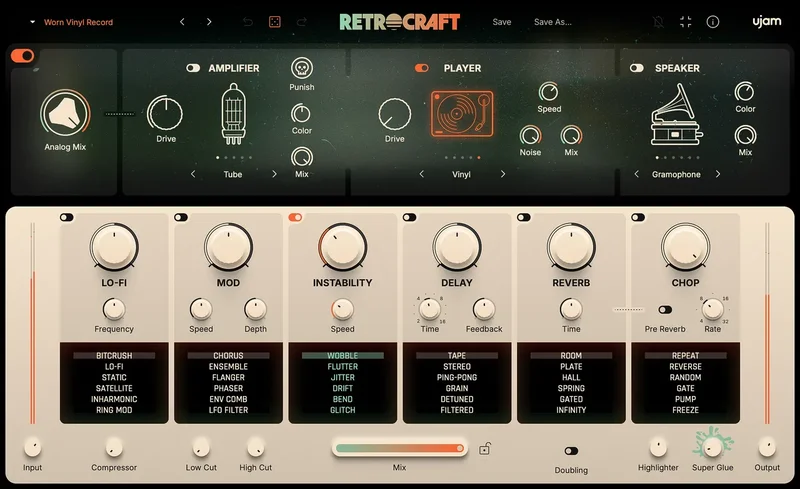Screen dimensions: 800x489
Task: Select next speaker after Gramophone
Action: pyautogui.click(x=718, y=174)
